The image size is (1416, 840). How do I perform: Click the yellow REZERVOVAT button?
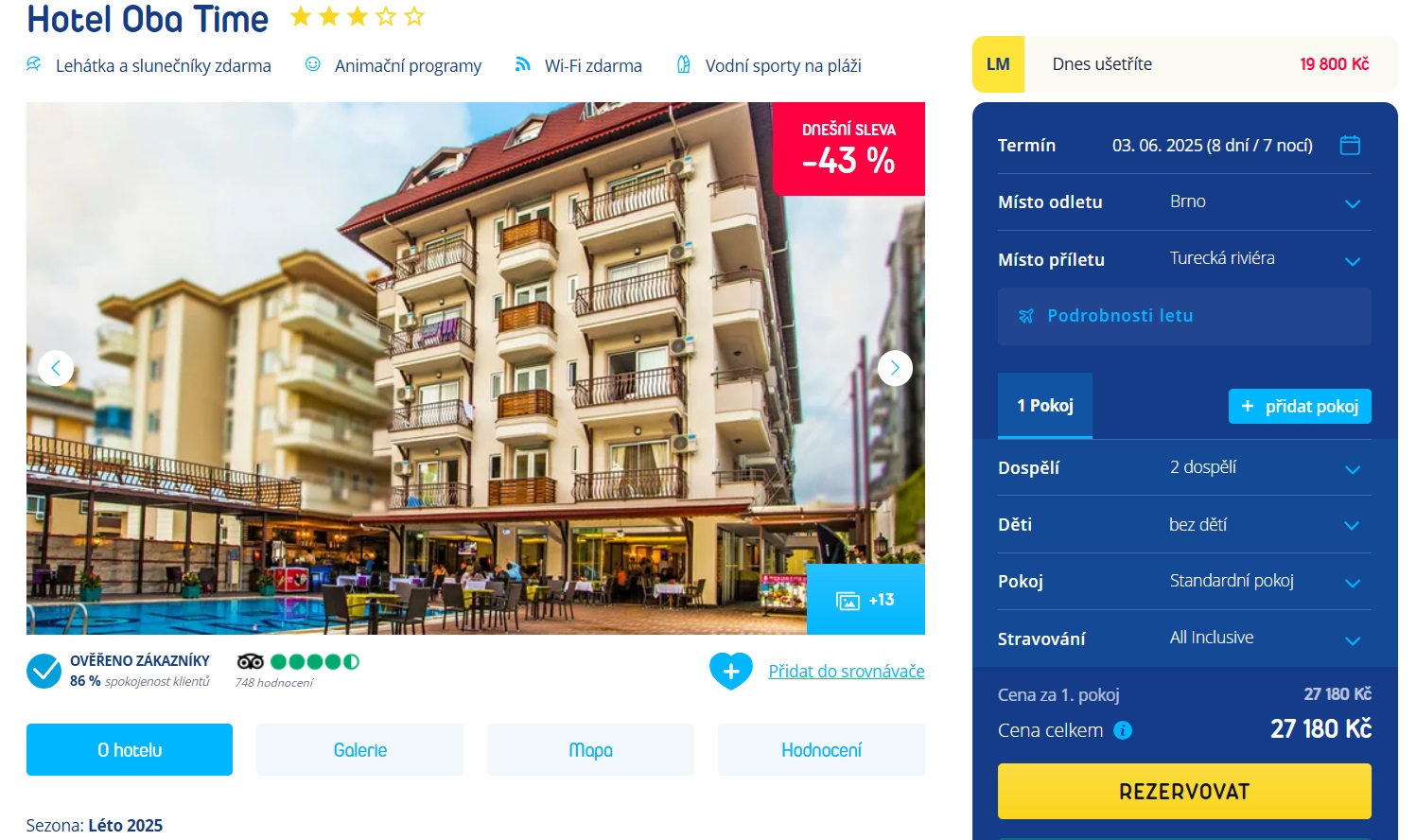point(1184,792)
